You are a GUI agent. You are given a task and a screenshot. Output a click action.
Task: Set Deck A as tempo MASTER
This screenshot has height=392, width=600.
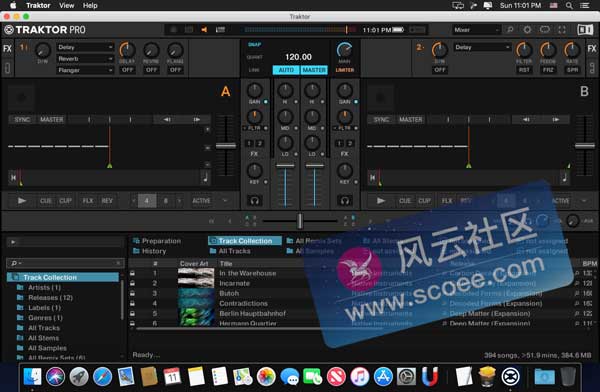[x=52, y=119]
